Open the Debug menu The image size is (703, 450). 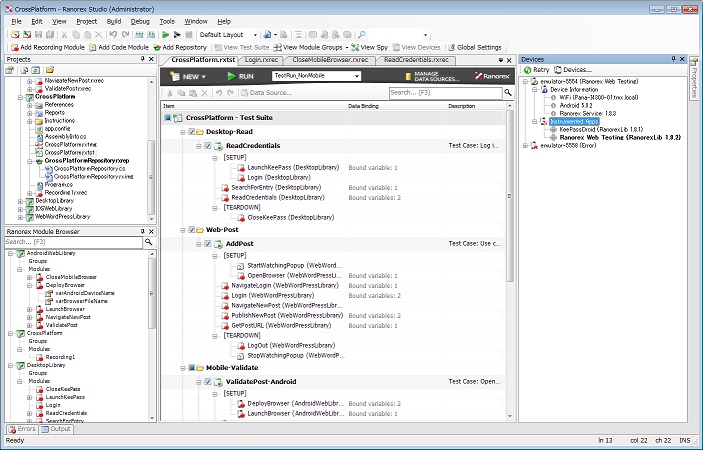tap(140, 20)
